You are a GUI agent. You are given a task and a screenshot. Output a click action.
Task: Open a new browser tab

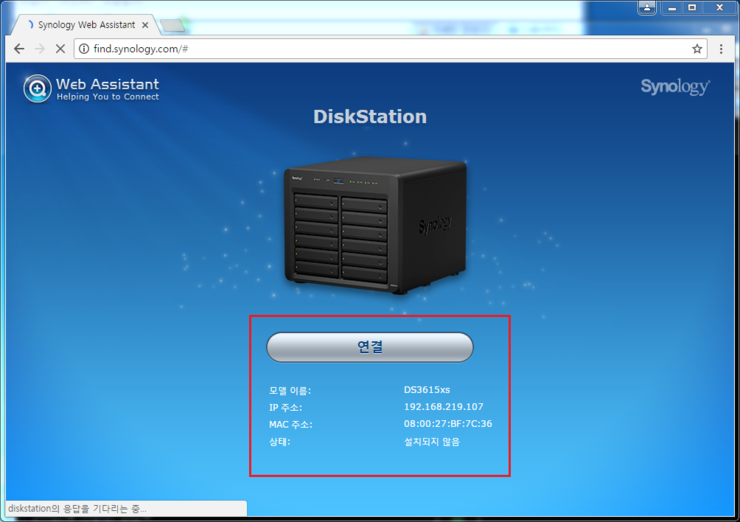pyautogui.click(x=172, y=25)
